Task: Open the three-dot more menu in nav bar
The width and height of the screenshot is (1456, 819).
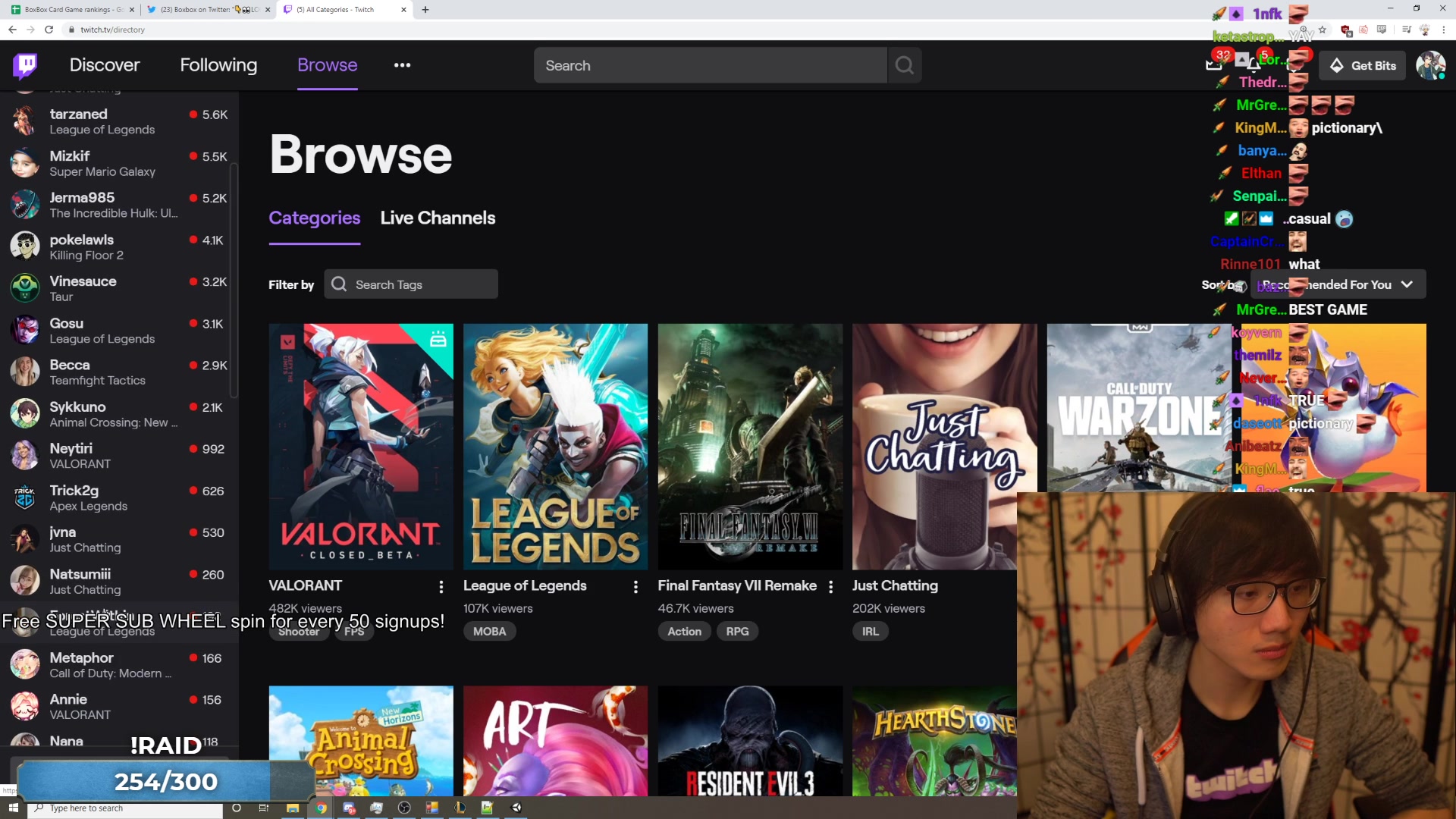Action: tap(402, 65)
